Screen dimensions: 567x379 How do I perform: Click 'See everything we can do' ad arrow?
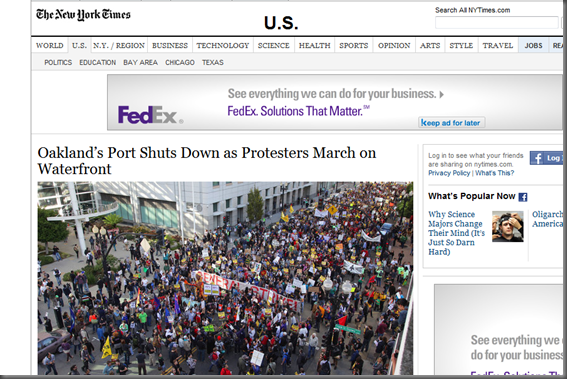(442, 95)
